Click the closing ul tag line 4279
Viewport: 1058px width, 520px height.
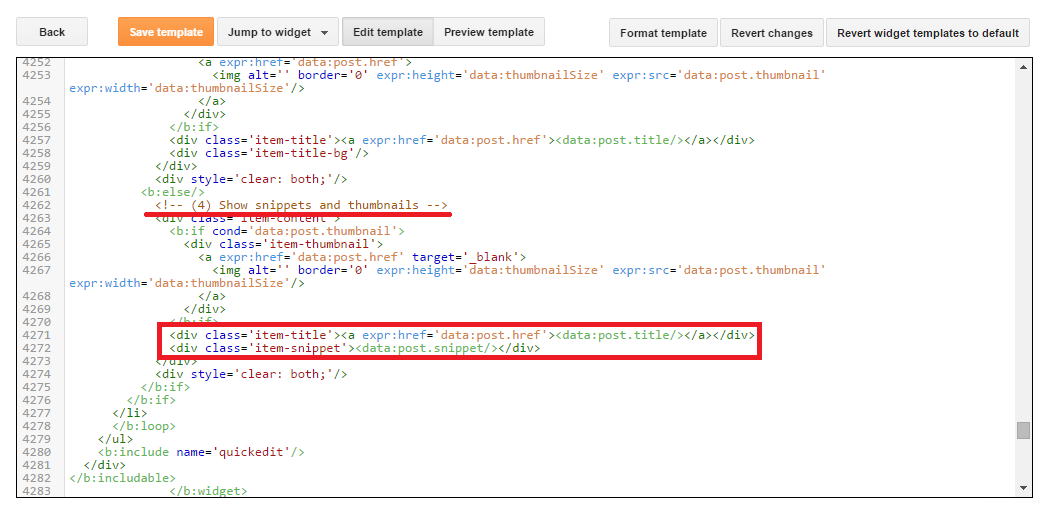click(115, 439)
